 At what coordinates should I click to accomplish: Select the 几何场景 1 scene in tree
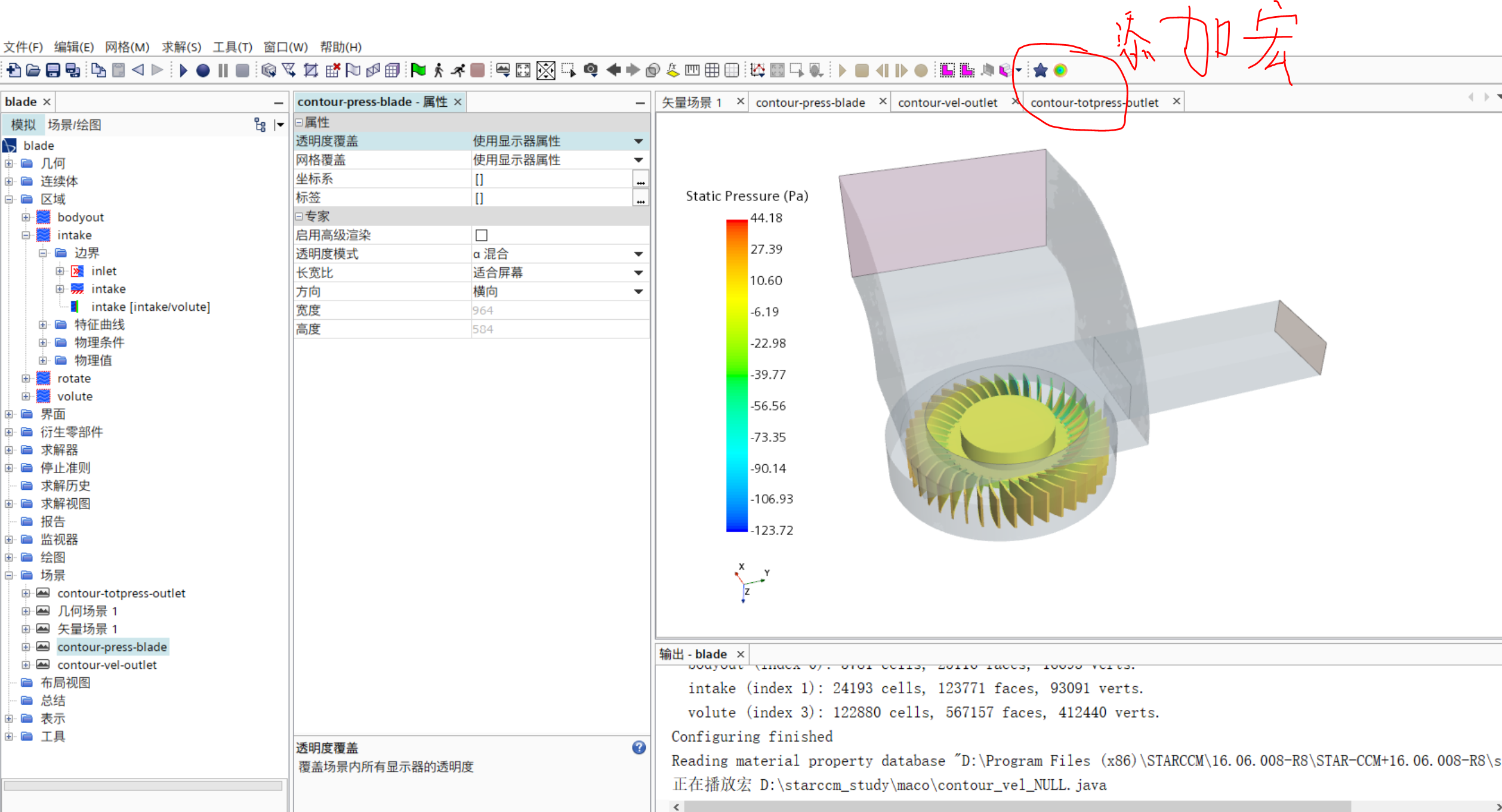point(87,611)
